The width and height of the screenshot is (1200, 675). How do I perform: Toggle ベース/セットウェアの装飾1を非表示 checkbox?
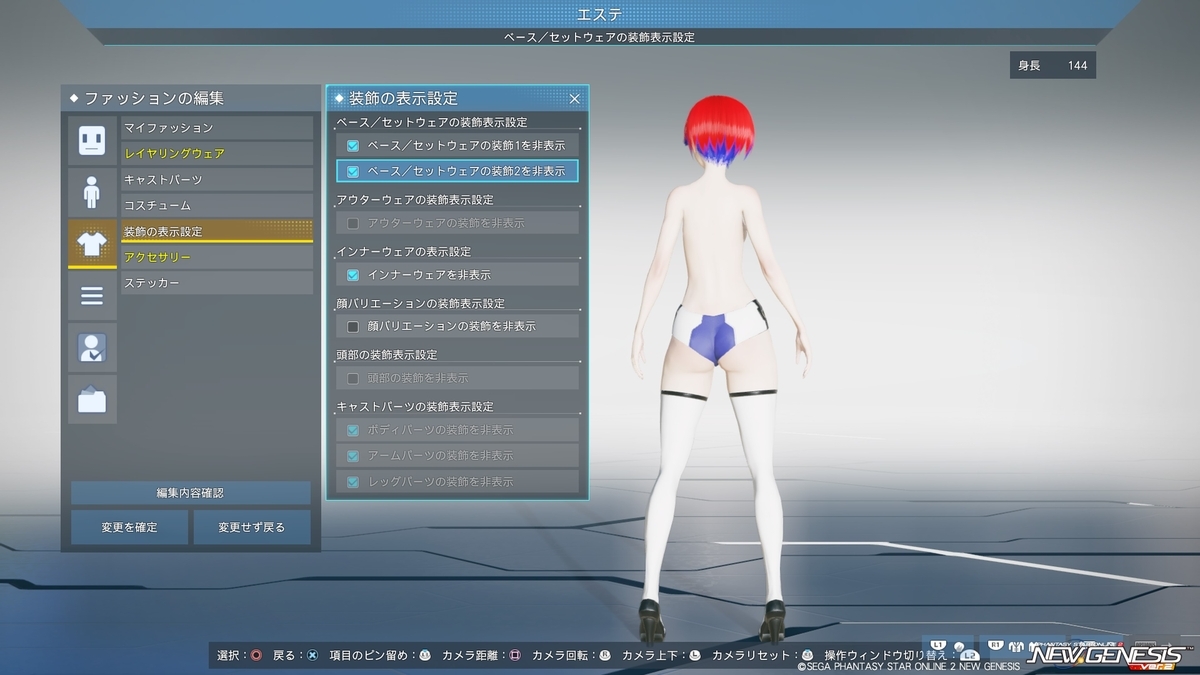pyautogui.click(x=353, y=145)
